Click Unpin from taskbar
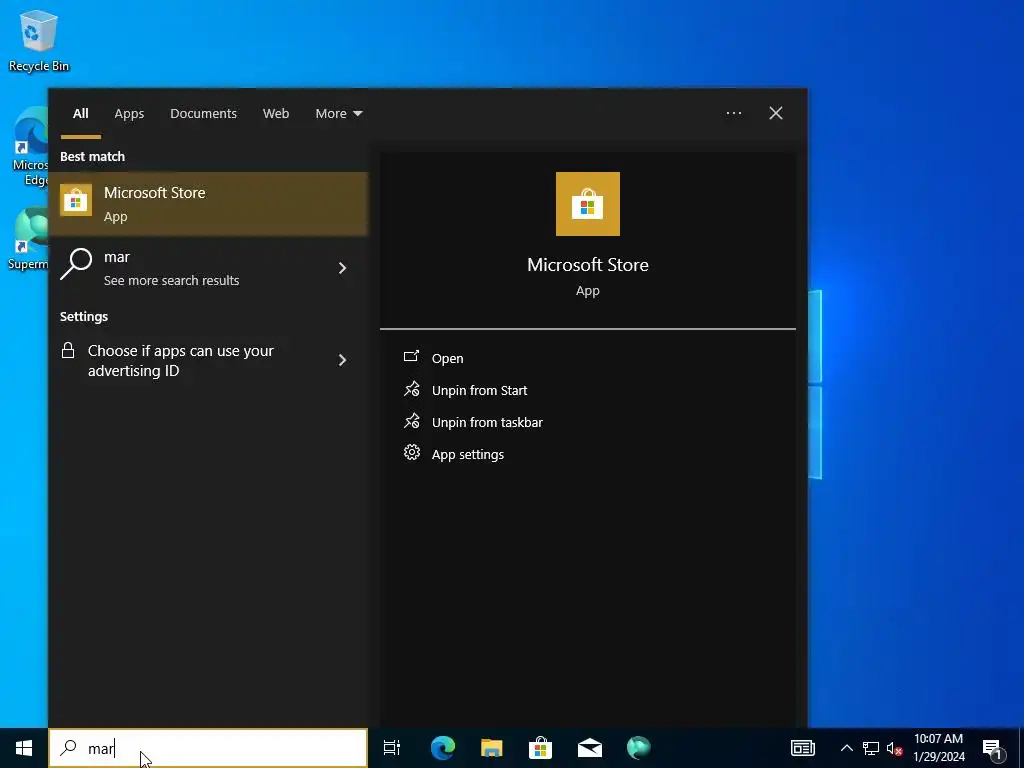 487,423
